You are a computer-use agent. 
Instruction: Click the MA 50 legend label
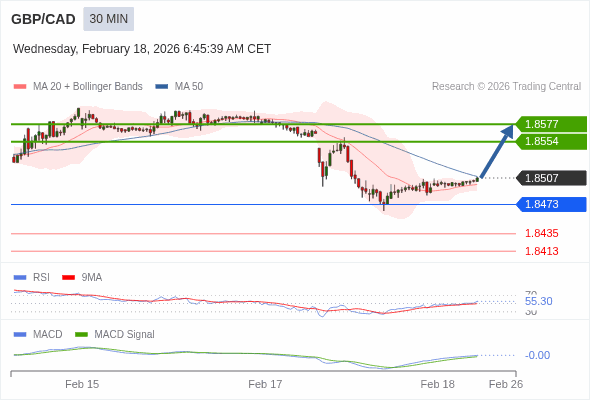pyautogui.click(x=189, y=87)
